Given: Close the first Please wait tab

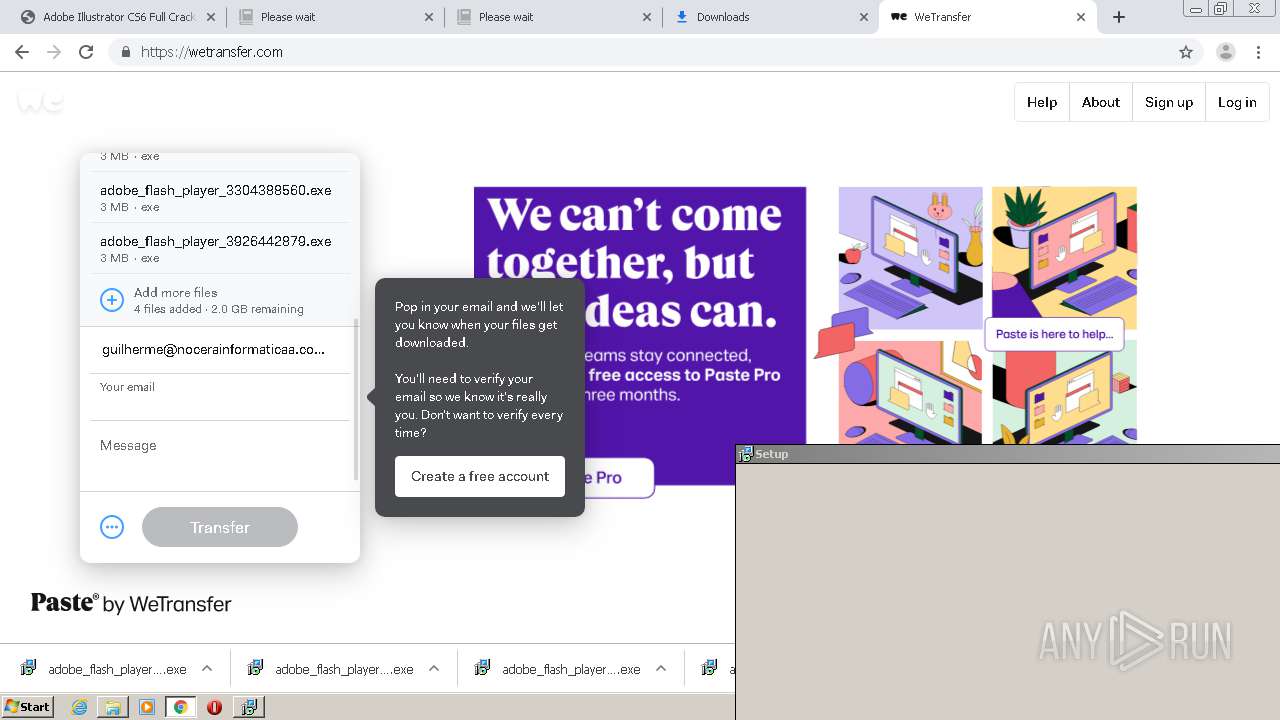Looking at the screenshot, I should (429, 17).
